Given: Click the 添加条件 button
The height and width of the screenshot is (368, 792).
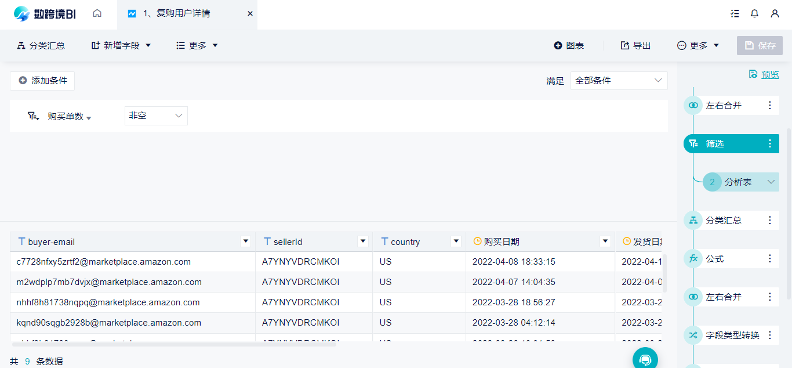Looking at the screenshot, I should point(42,81).
